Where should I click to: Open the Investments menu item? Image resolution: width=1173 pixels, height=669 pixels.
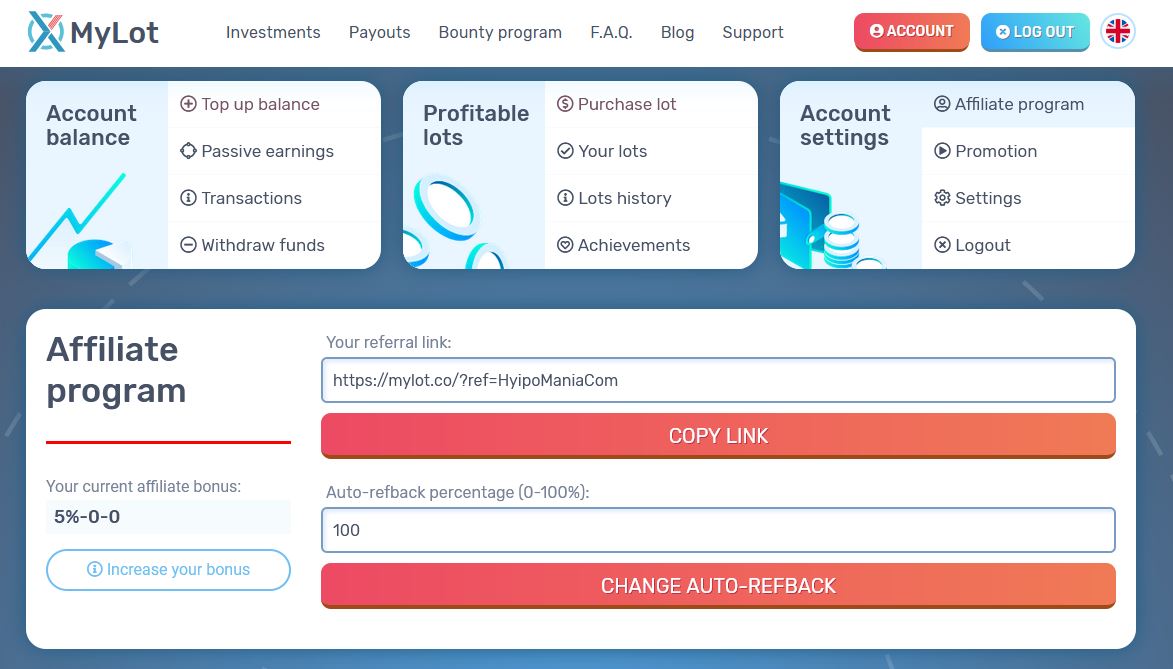tap(273, 32)
